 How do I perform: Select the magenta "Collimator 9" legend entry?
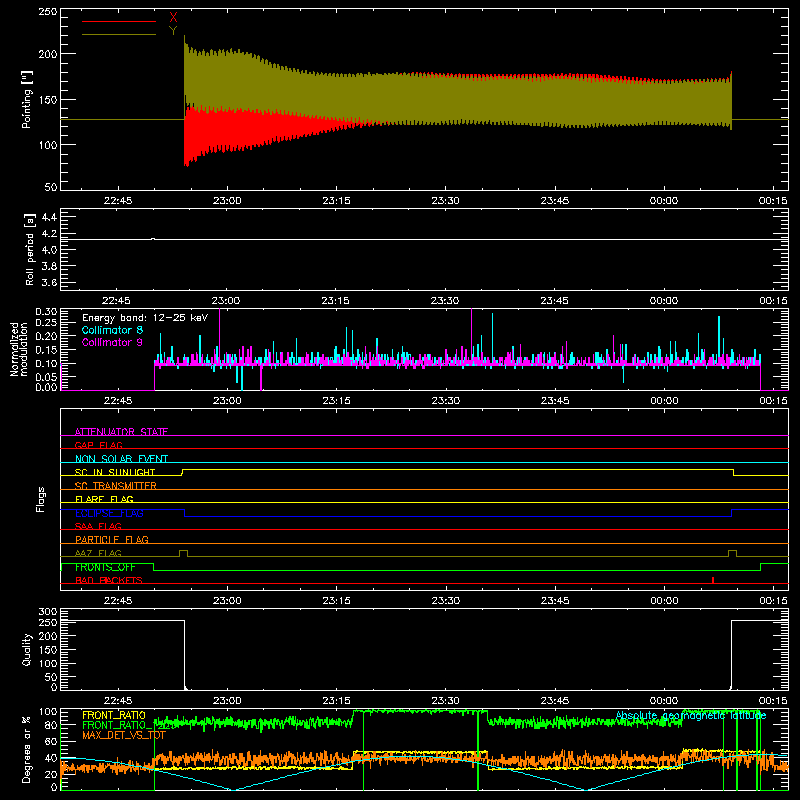coord(112,342)
